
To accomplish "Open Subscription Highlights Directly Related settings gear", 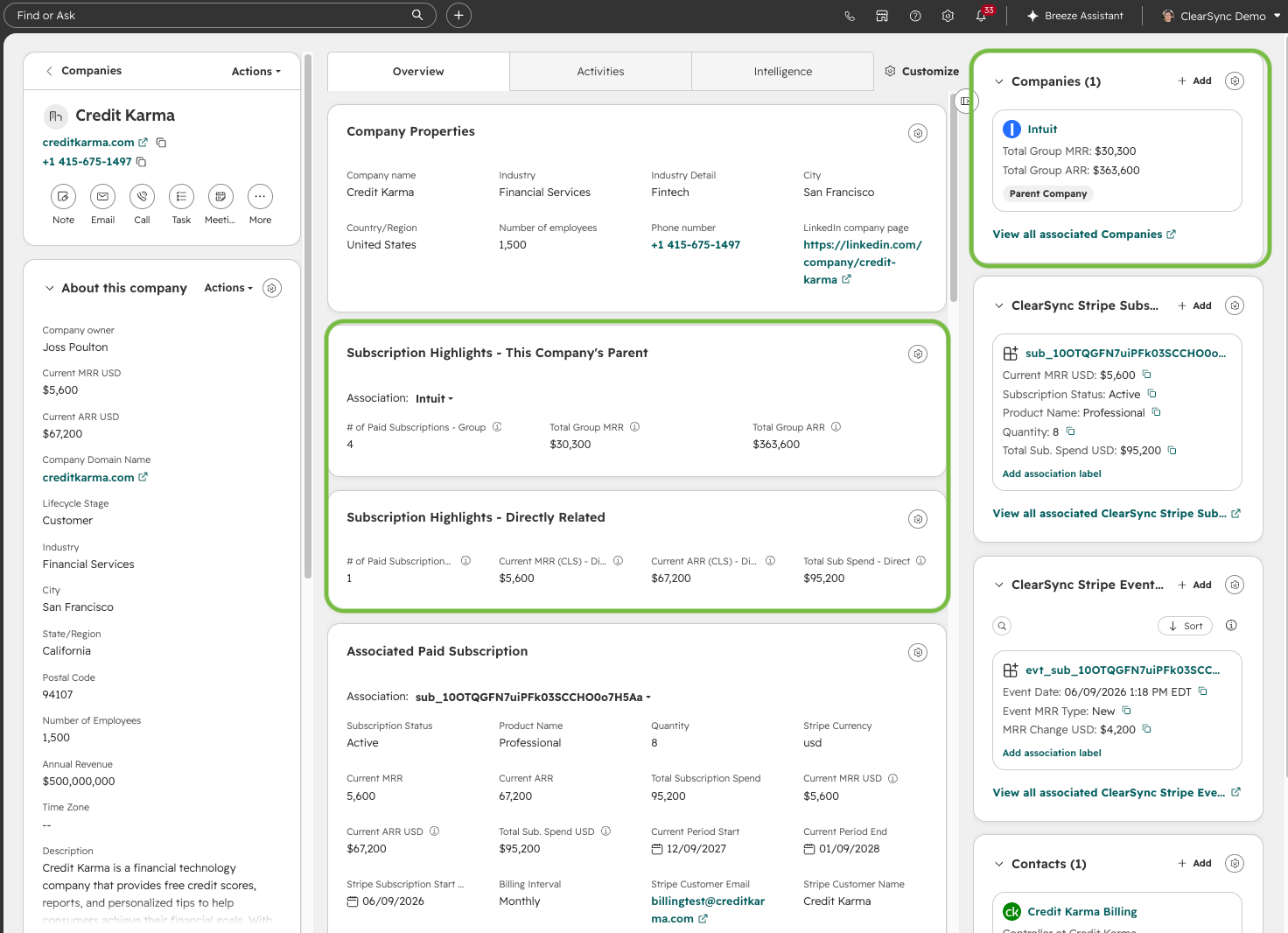I will (918, 519).
